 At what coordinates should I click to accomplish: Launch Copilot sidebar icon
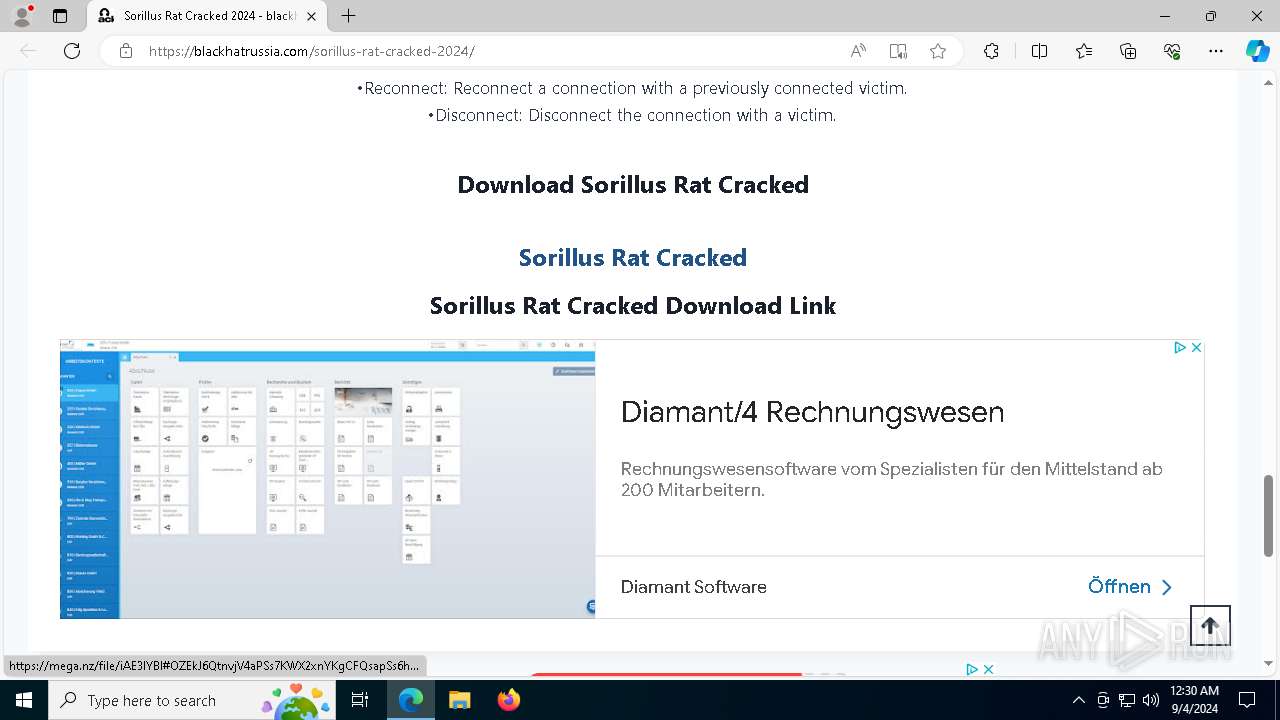(x=1257, y=51)
